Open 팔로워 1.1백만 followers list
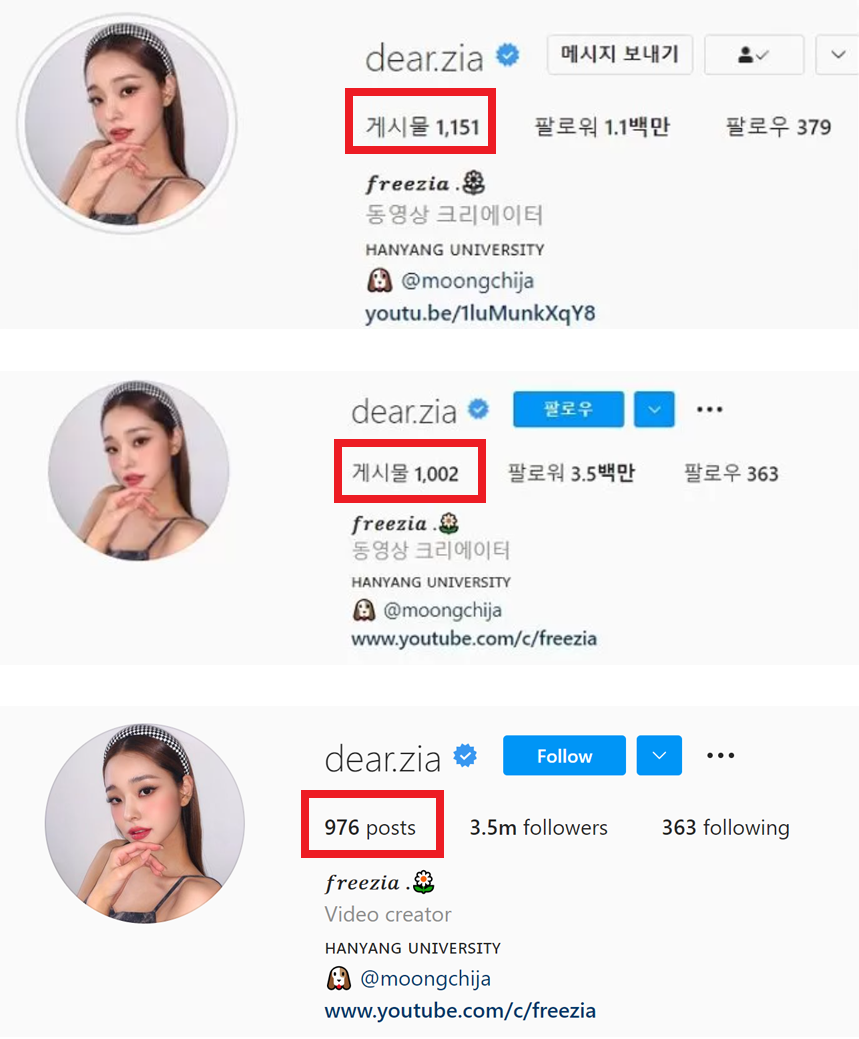The height and width of the screenshot is (1039, 859). pyautogui.click(x=602, y=127)
